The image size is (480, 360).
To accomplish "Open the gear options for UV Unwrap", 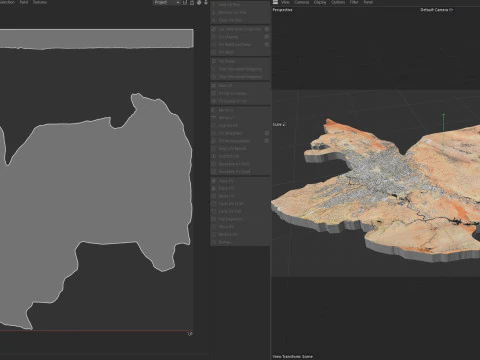I will [267, 37].
